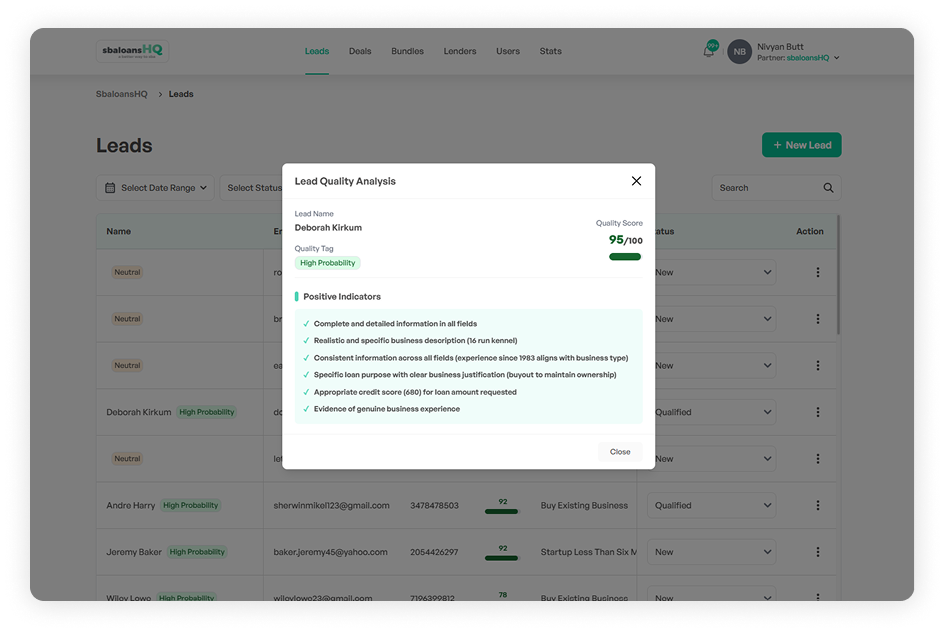
Task: Open the actions kebab menu for Jeremy Baker
Action: [x=817, y=551]
